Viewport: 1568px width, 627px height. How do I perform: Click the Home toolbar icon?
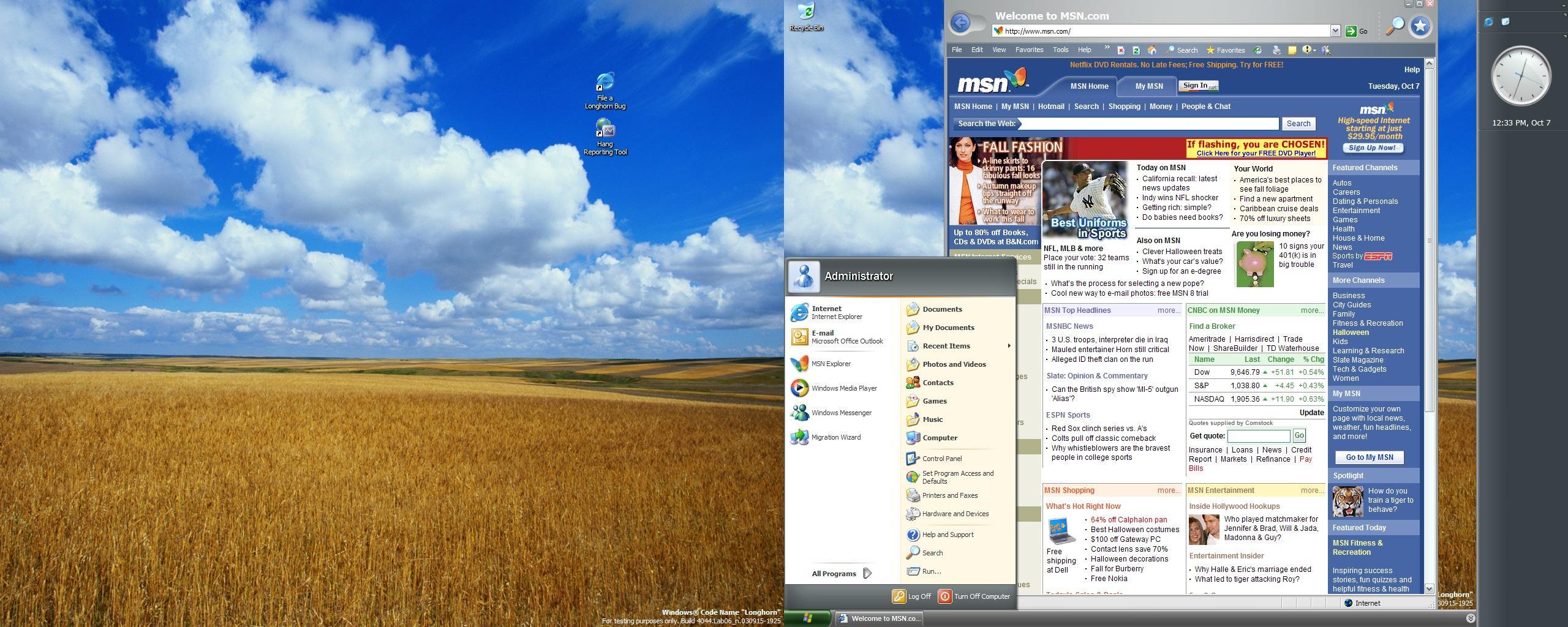click(1151, 50)
